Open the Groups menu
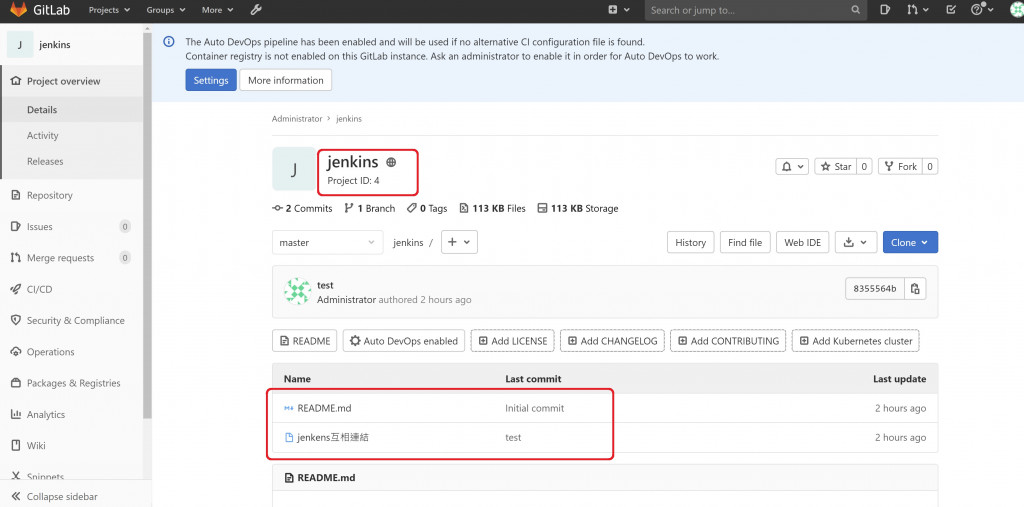 click(x=166, y=10)
